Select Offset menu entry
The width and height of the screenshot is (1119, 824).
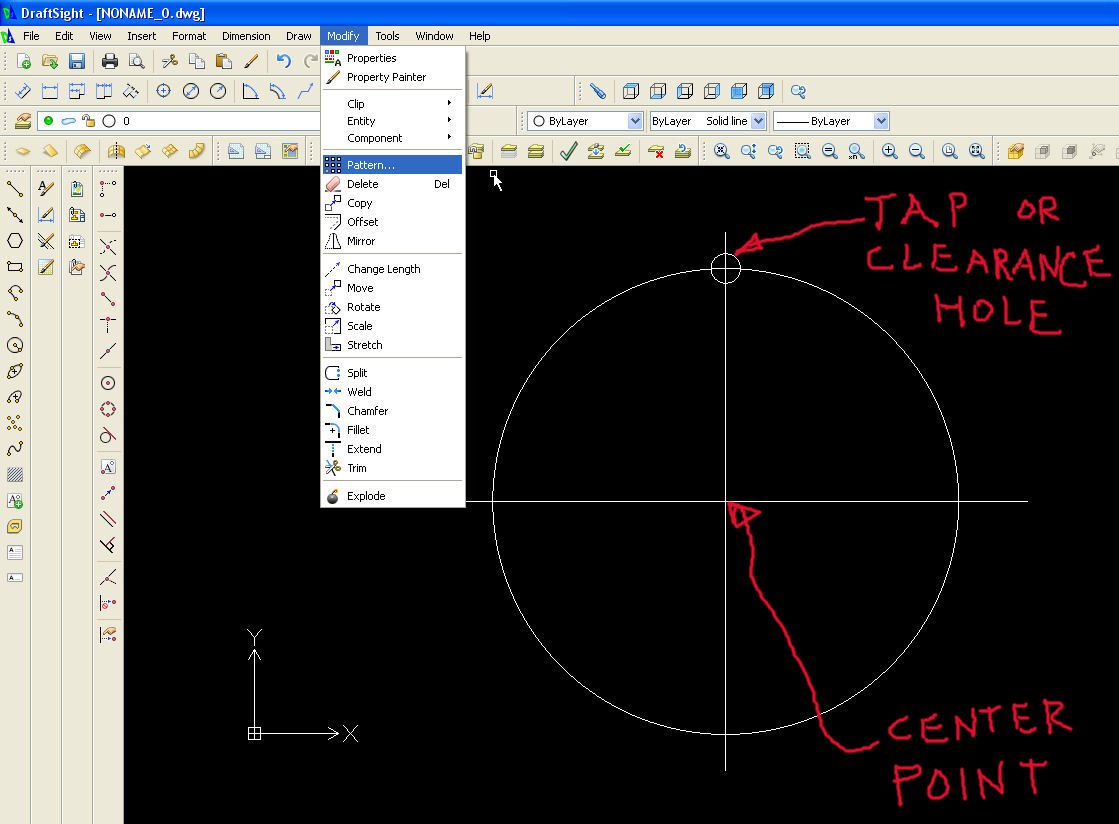[x=393, y=222]
